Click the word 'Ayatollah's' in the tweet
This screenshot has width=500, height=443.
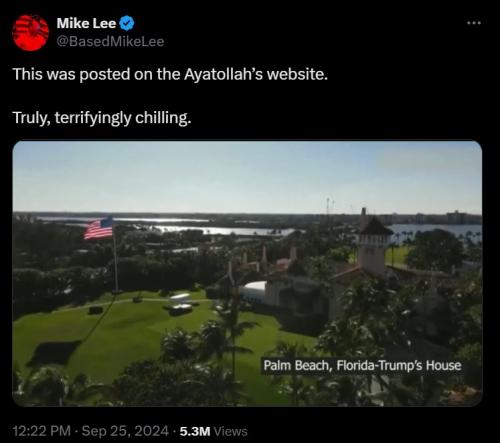click(x=224, y=74)
